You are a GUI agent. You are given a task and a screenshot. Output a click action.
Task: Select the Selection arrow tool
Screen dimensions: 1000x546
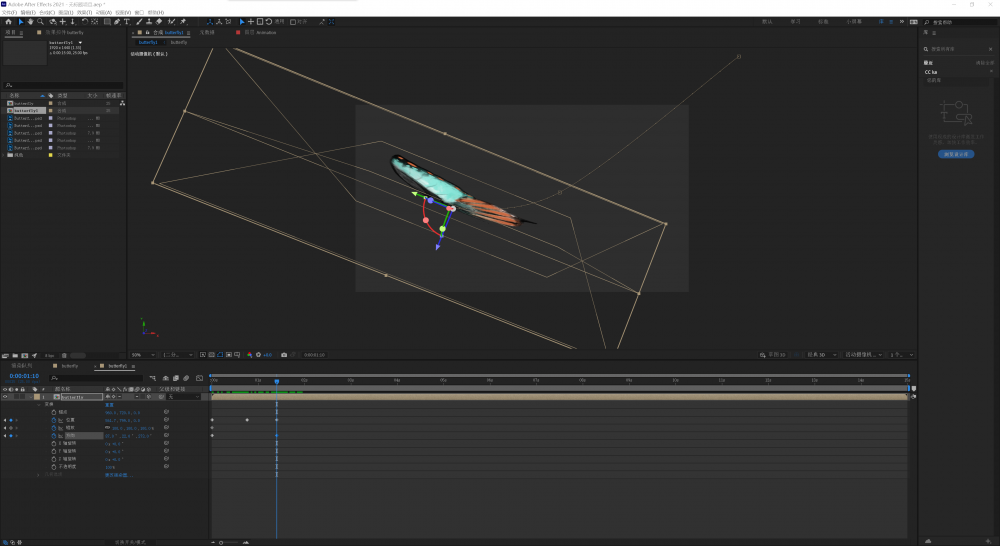pos(20,22)
